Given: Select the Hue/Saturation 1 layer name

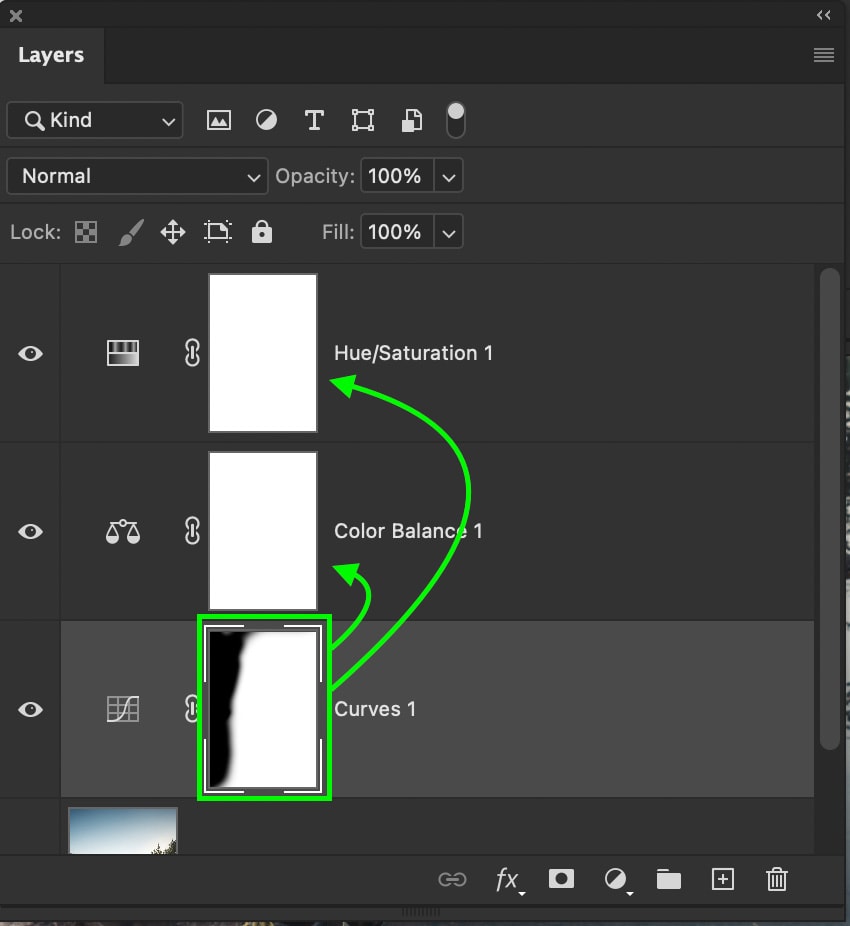Looking at the screenshot, I should (413, 353).
